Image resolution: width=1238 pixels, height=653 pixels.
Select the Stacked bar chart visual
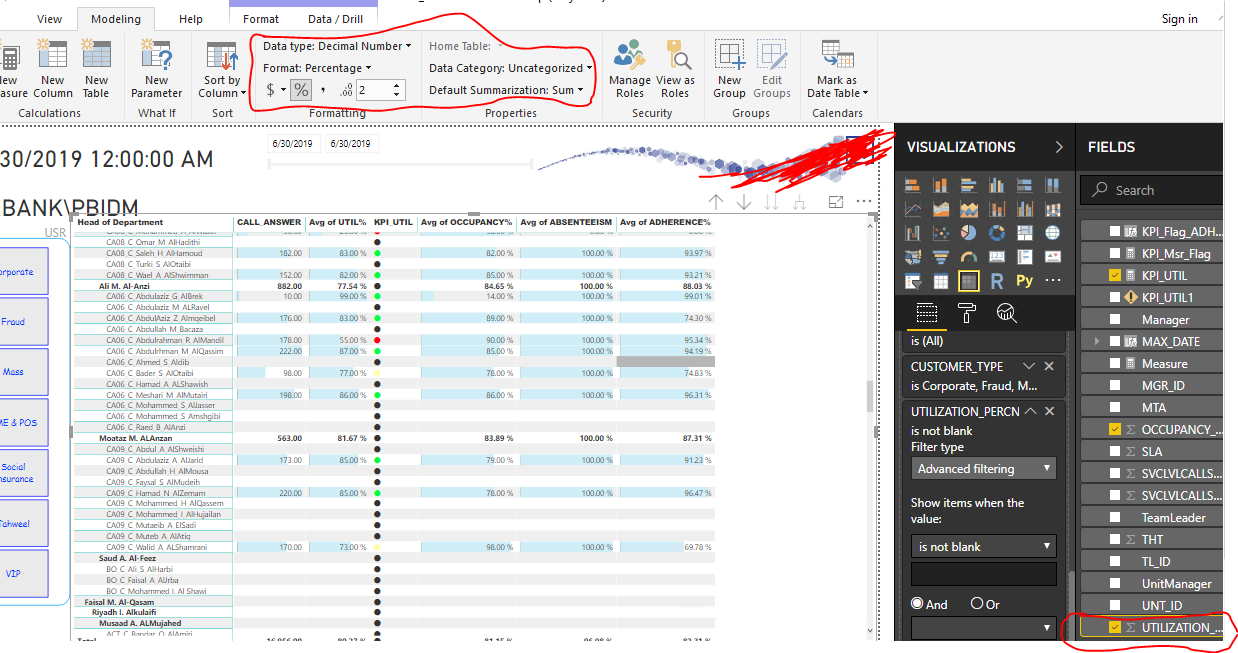[912, 185]
